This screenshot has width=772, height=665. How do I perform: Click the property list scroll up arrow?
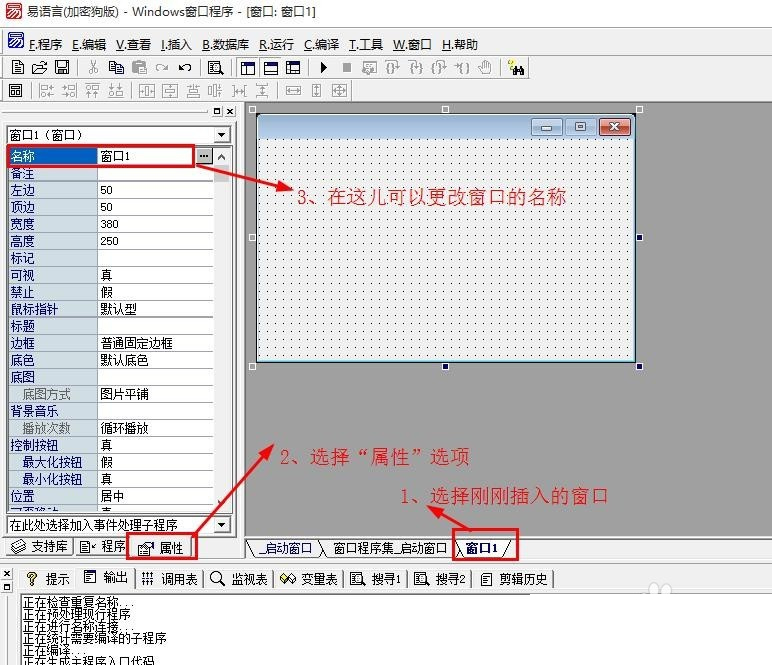[222, 157]
